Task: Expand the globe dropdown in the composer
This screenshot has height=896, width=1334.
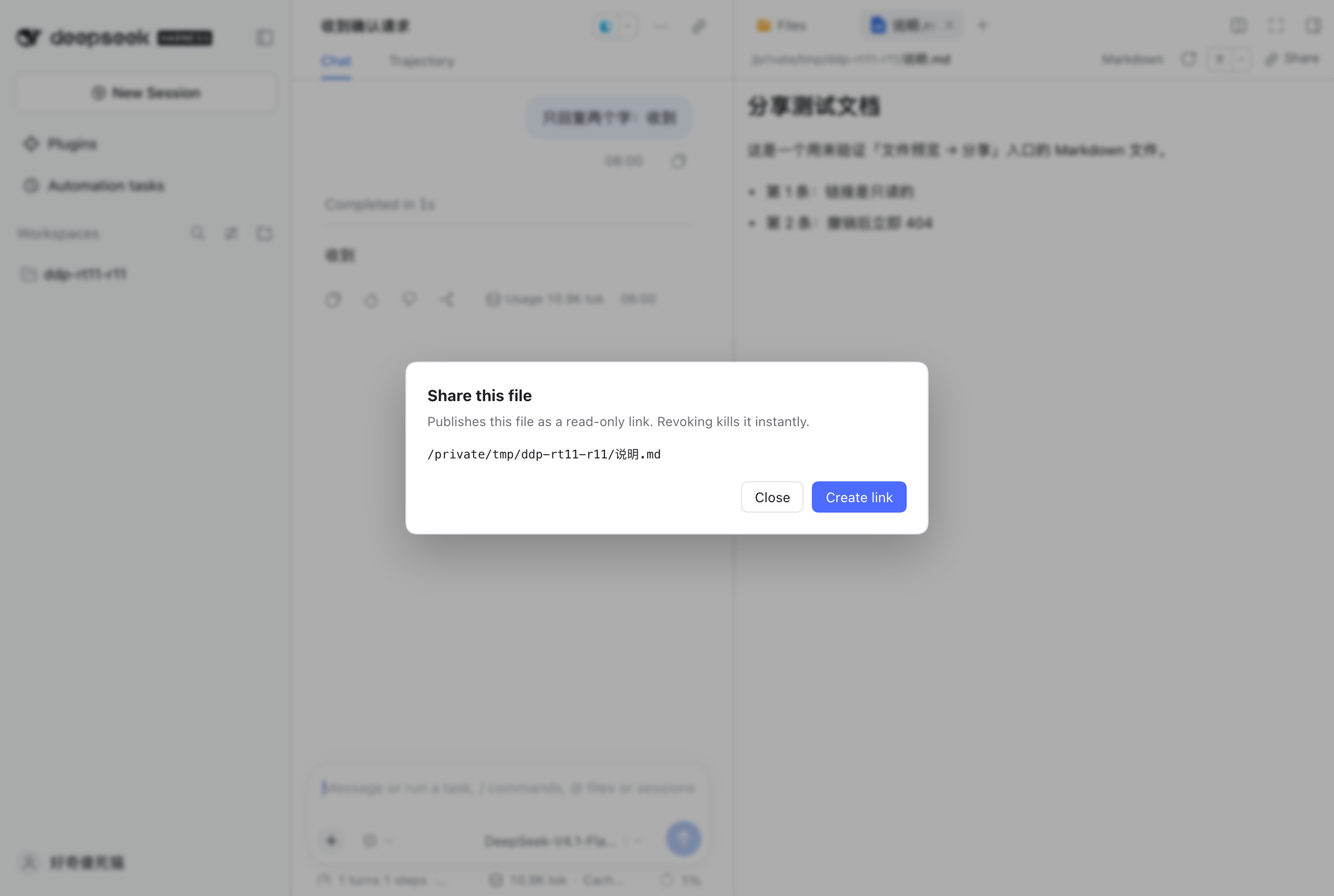Action: [x=378, y=841]
